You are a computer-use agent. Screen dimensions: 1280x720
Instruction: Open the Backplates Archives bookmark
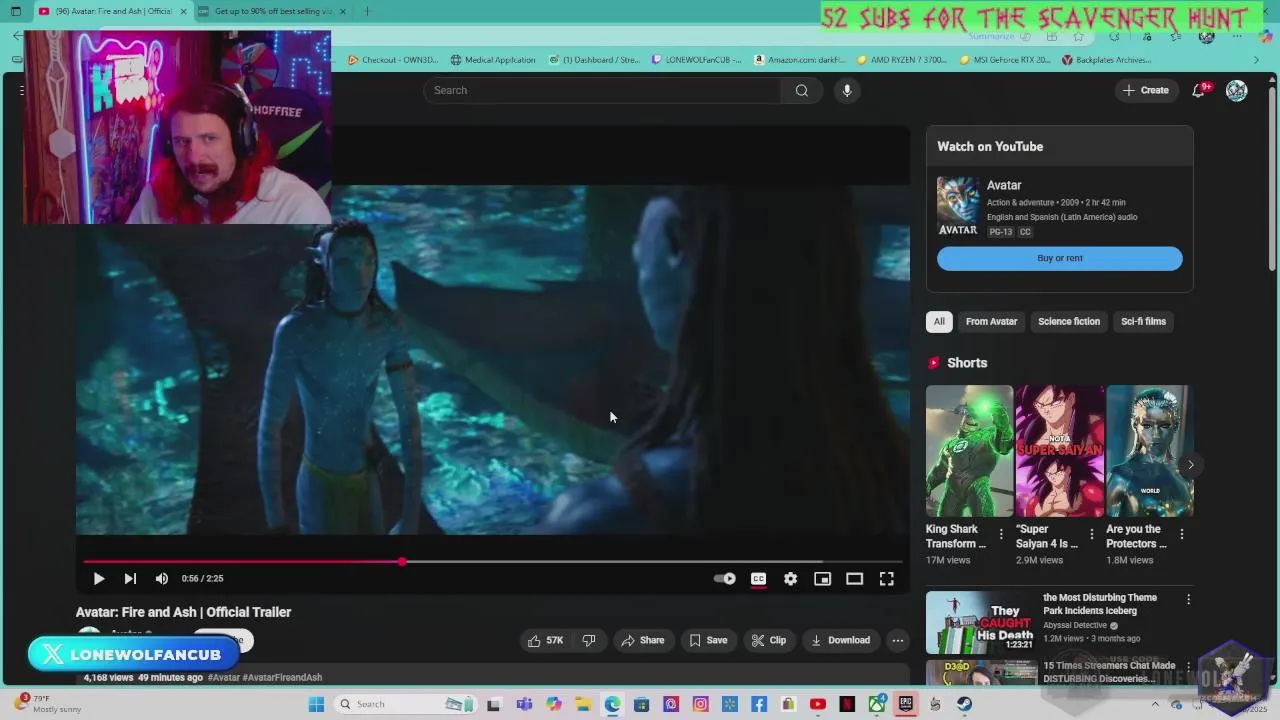1106,60
